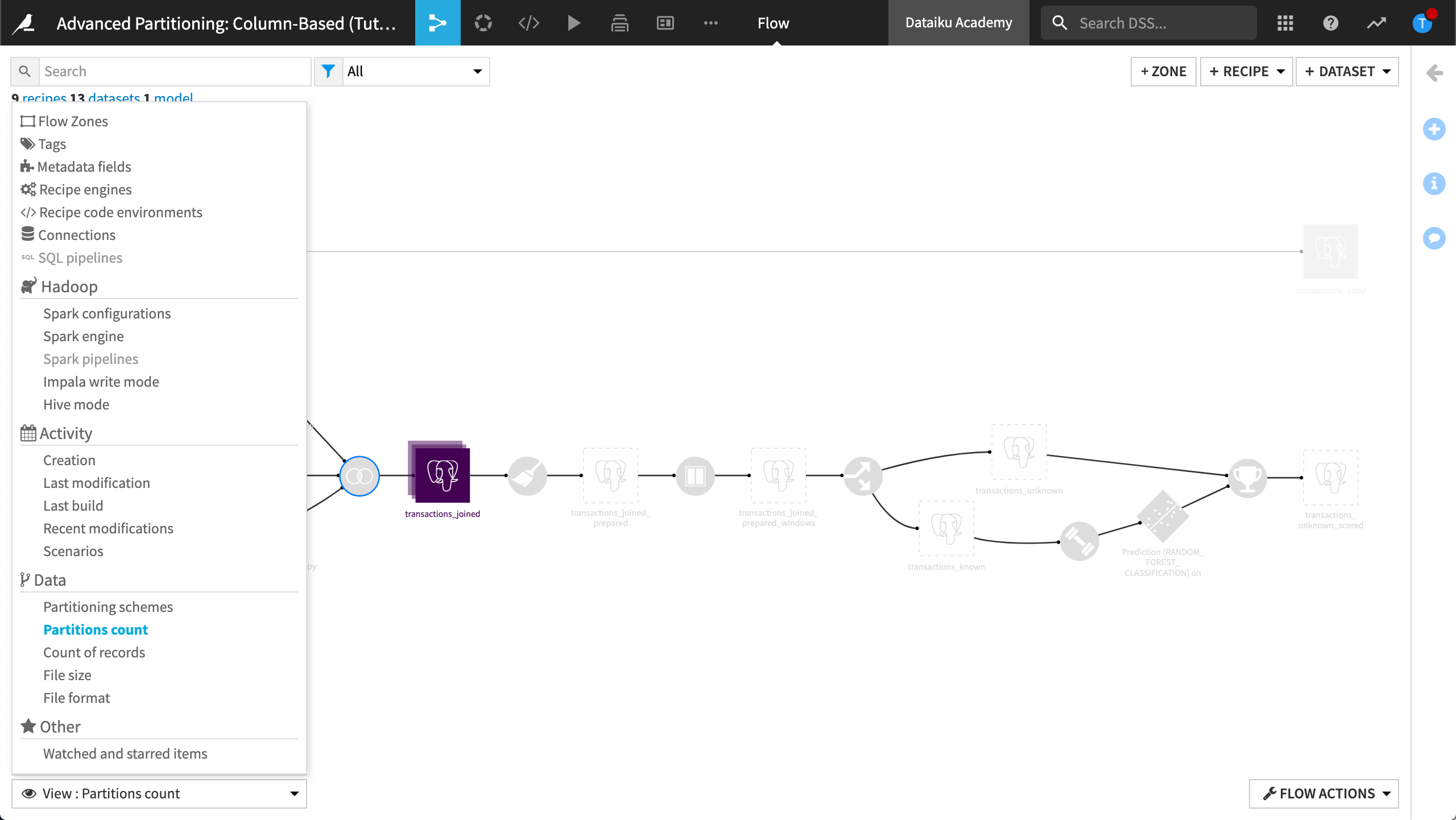The width and height of the screenshot is (1456, 820).
Task: Select the transactions_known dataset node
Action: coord(946,528)
